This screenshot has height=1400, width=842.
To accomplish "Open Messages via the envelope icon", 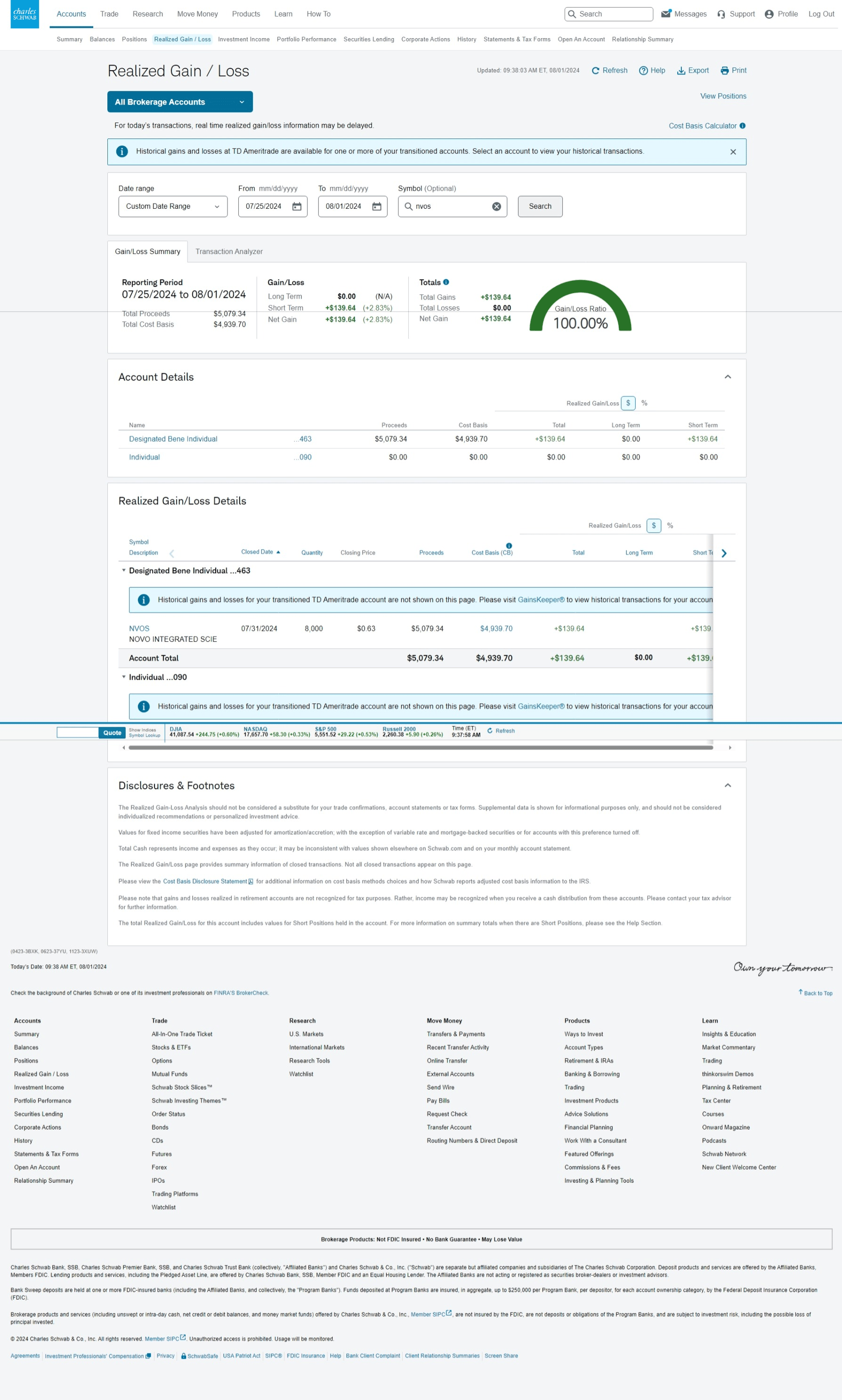I will 666,14.
